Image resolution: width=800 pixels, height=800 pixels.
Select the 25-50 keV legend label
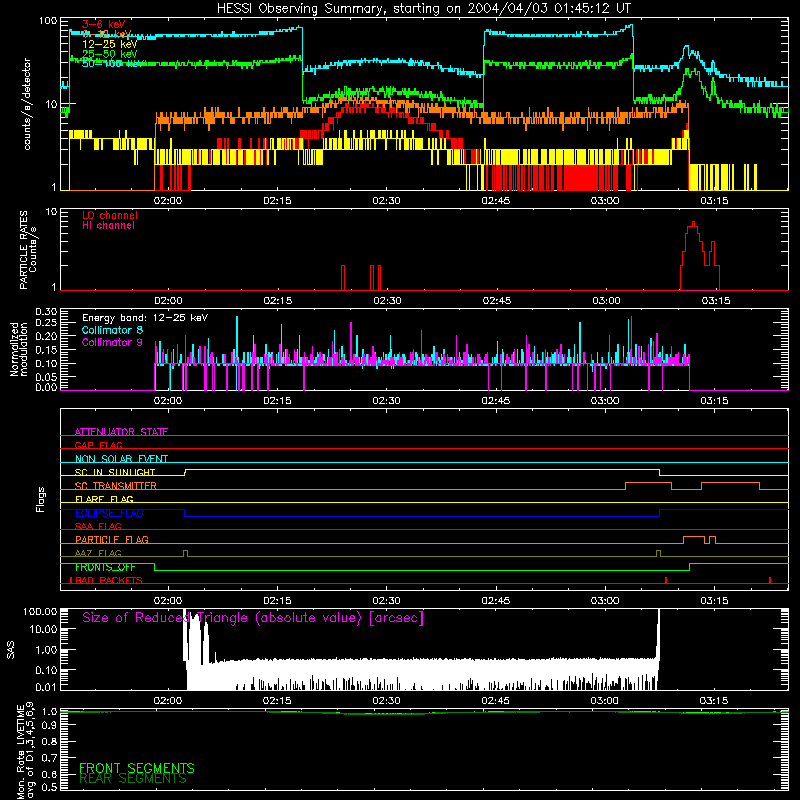pos(109,54)
